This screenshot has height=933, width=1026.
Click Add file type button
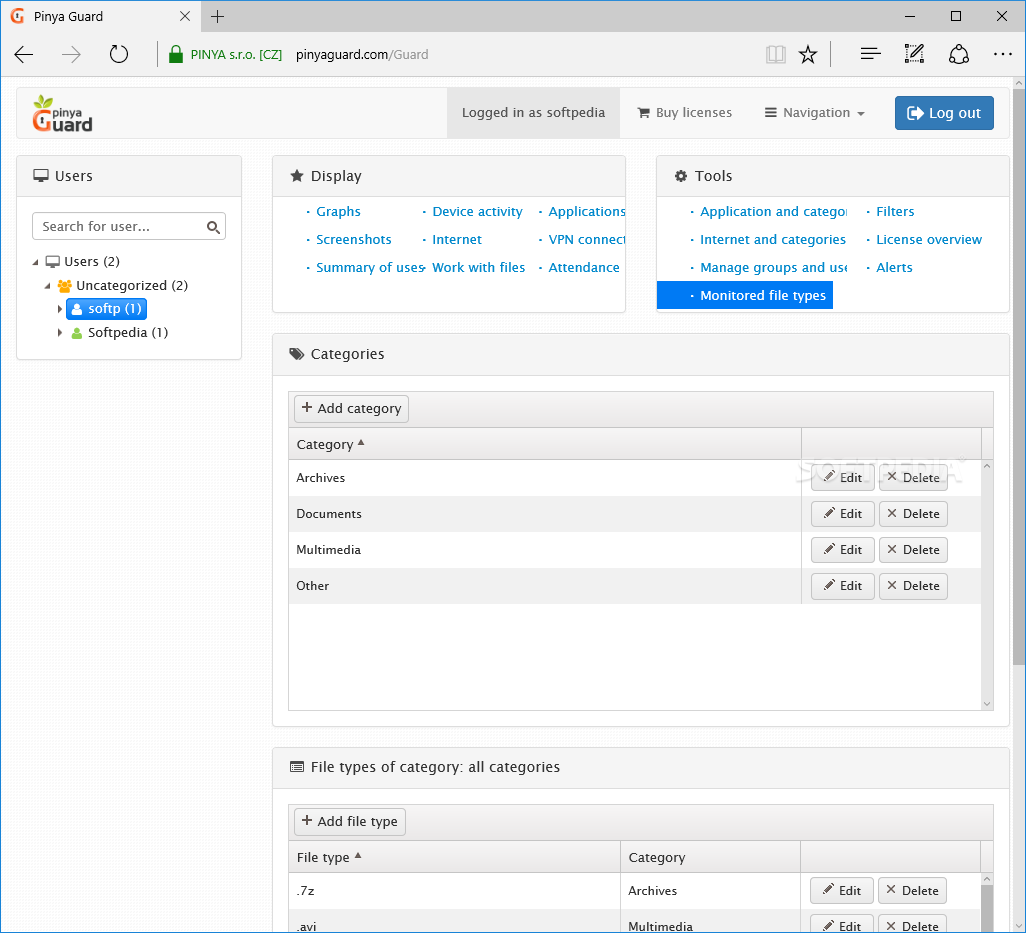click(x=350, y=821)
